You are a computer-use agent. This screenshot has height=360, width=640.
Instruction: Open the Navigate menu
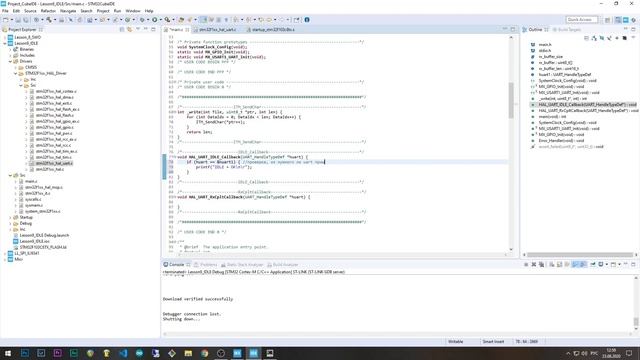[68, 11]
